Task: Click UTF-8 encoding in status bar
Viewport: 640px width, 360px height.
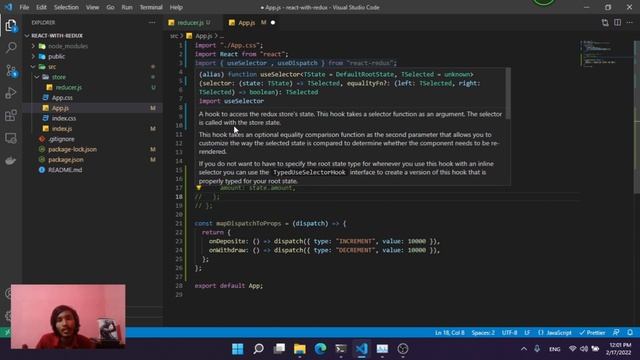Action: (509, 333)
